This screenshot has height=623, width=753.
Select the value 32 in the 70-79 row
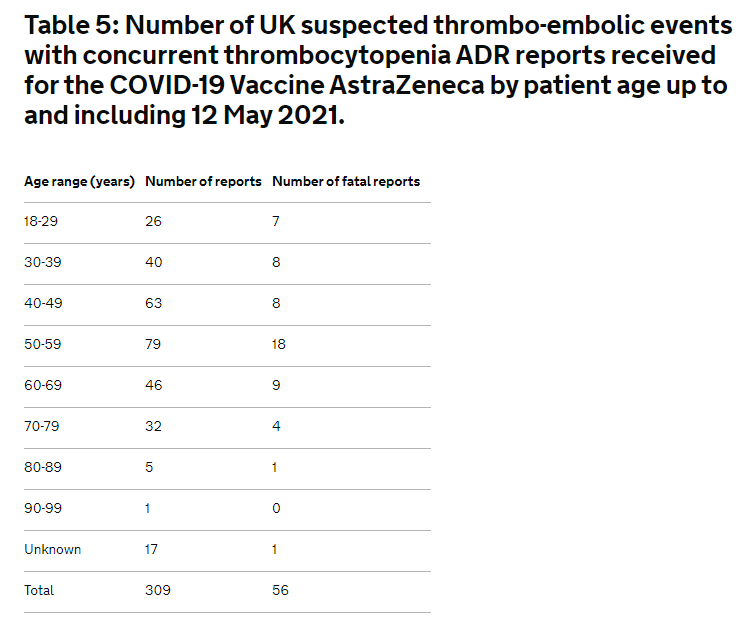pos(154,426)
